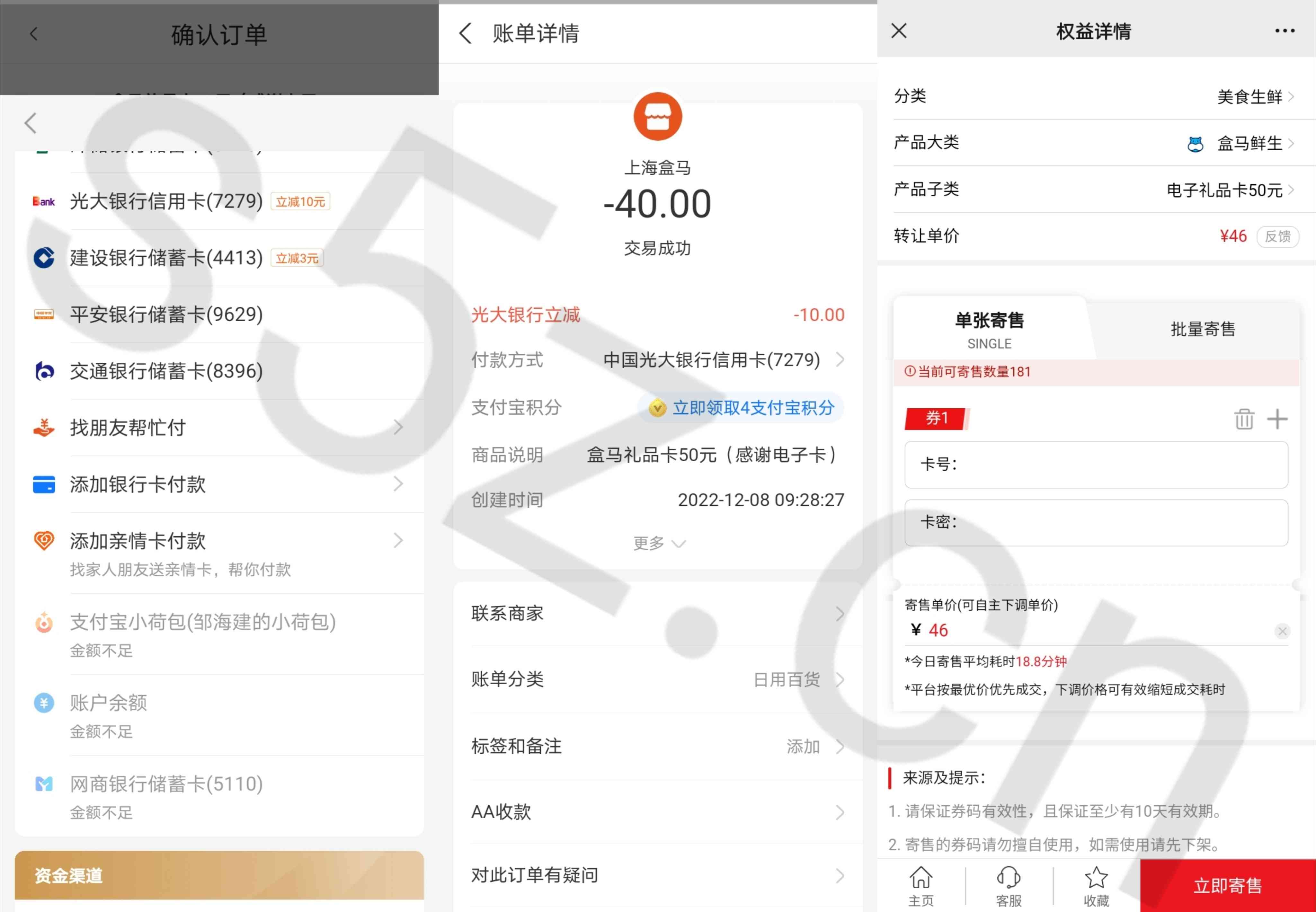
Task: Tap 资金渠道 banner
Action: pyautogui.click(x=219, y=875)
